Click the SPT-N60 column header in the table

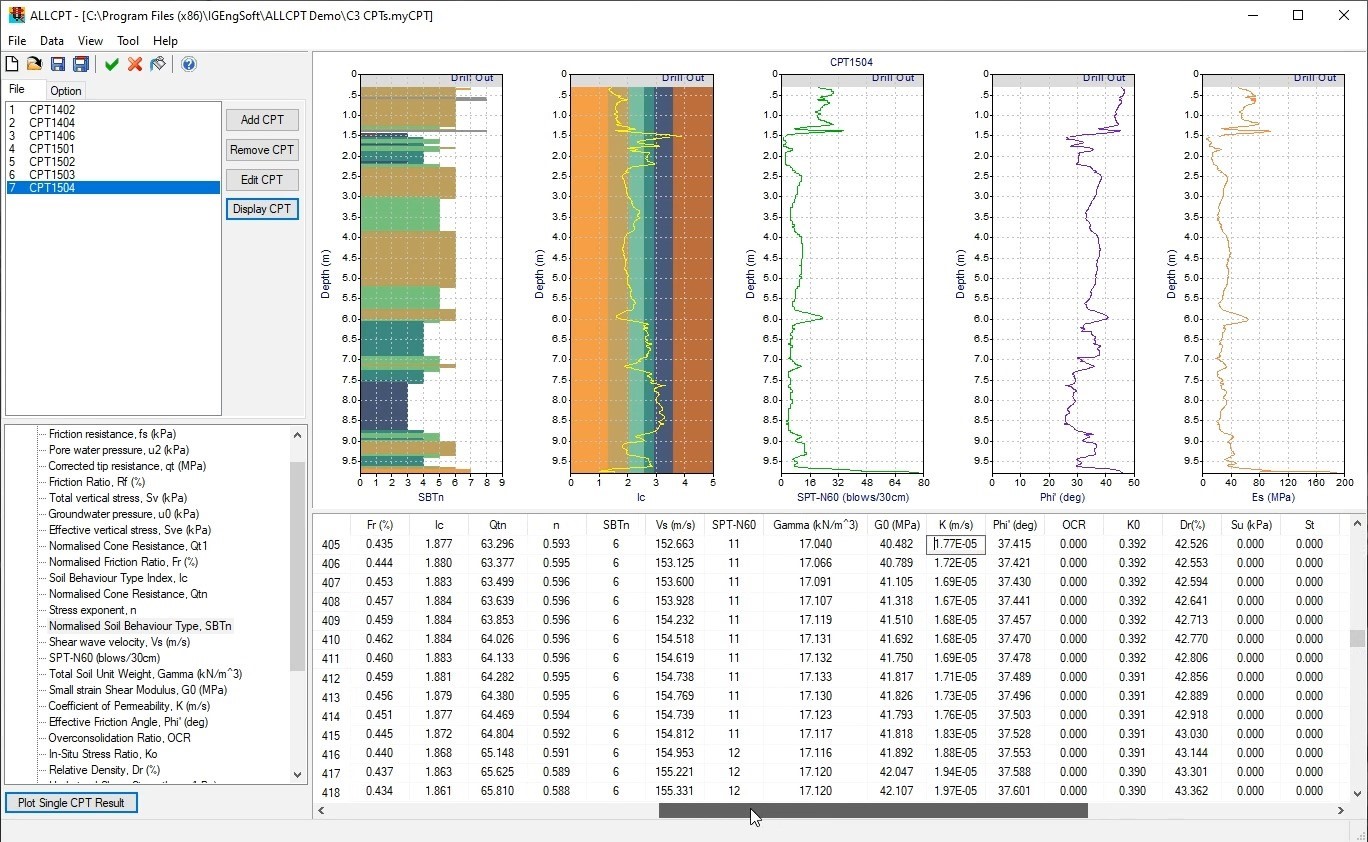[x=734, y=525]
